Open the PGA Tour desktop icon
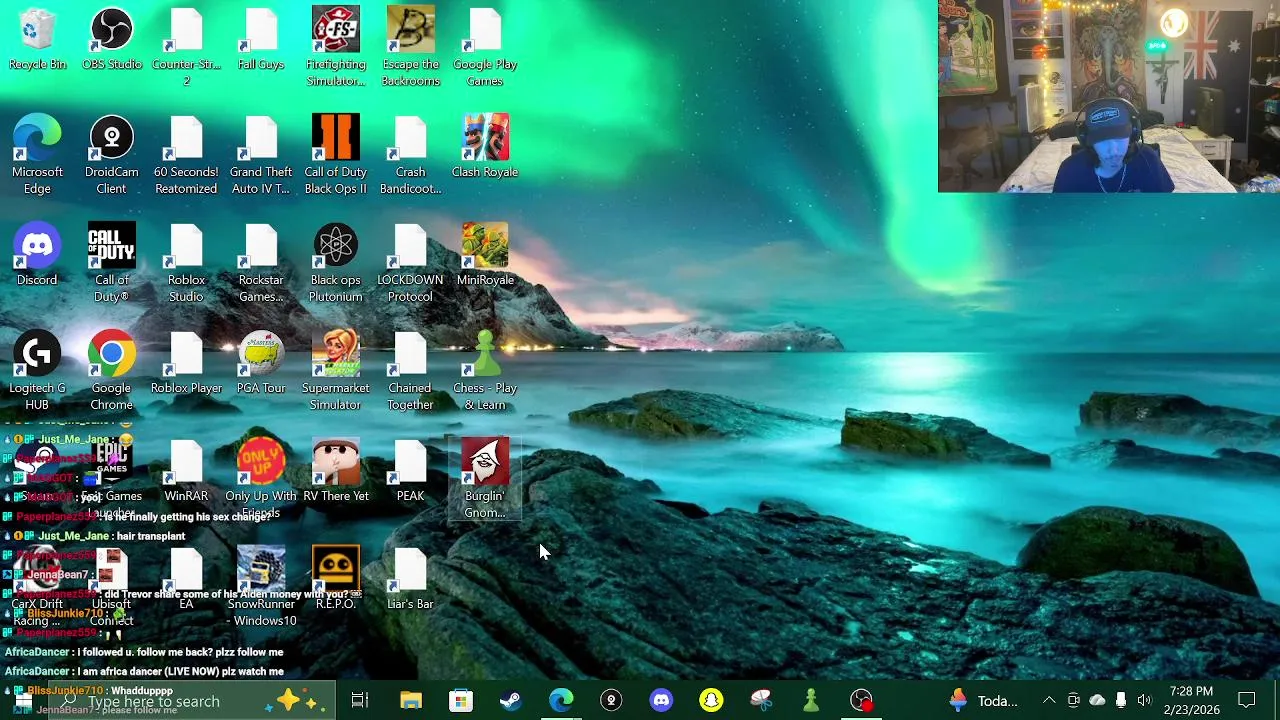Image resolution: width=1280 pixels, height=720 pixels. pos(261,363)
